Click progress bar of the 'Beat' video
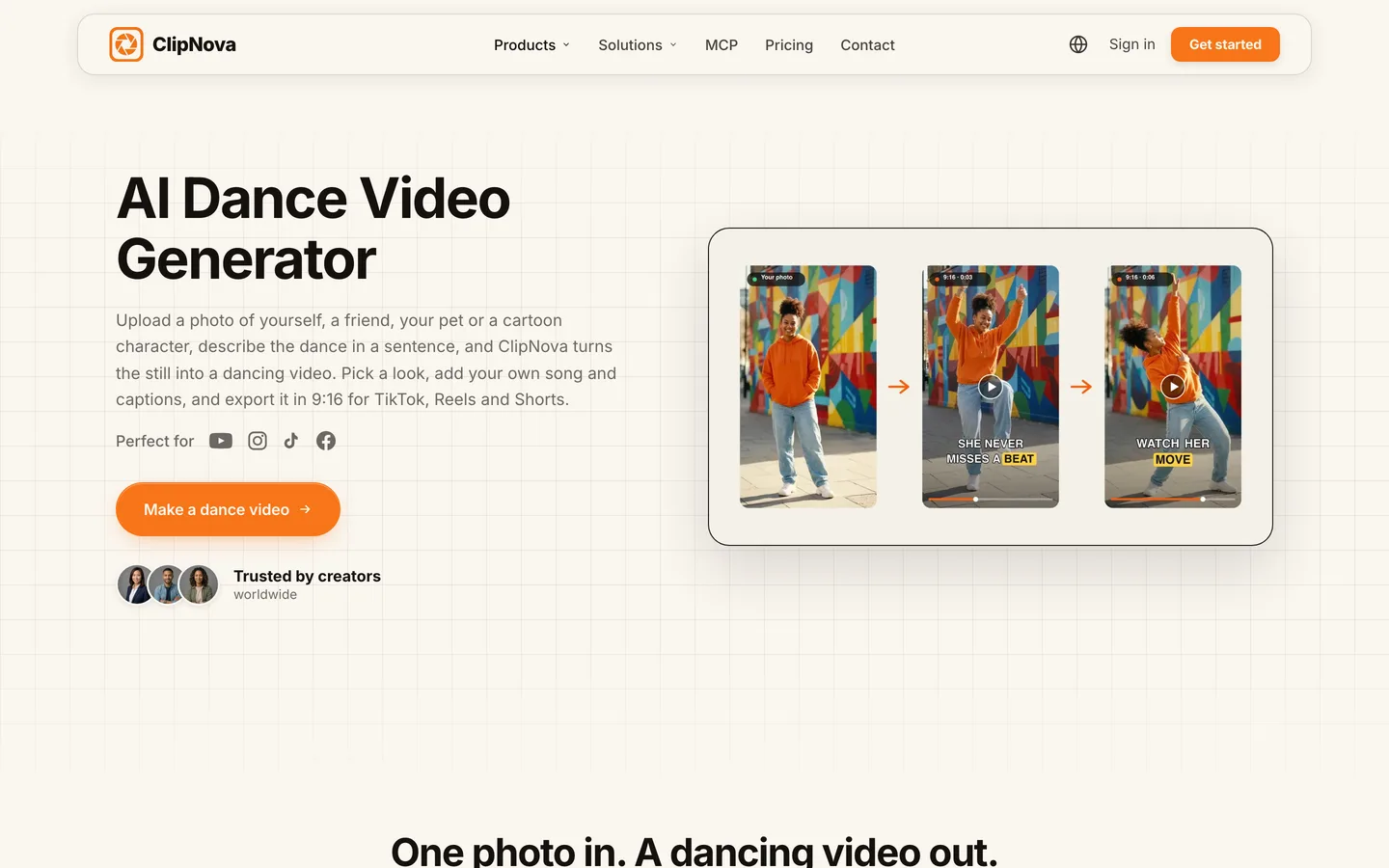The width and height of the screenshot is (1389, 868). (x=991, y=500)
